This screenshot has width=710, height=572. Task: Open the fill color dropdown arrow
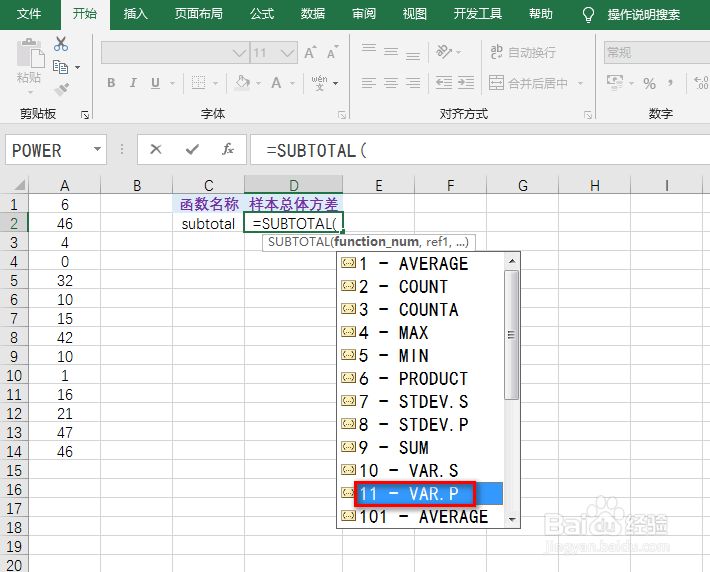coord(258,83)
